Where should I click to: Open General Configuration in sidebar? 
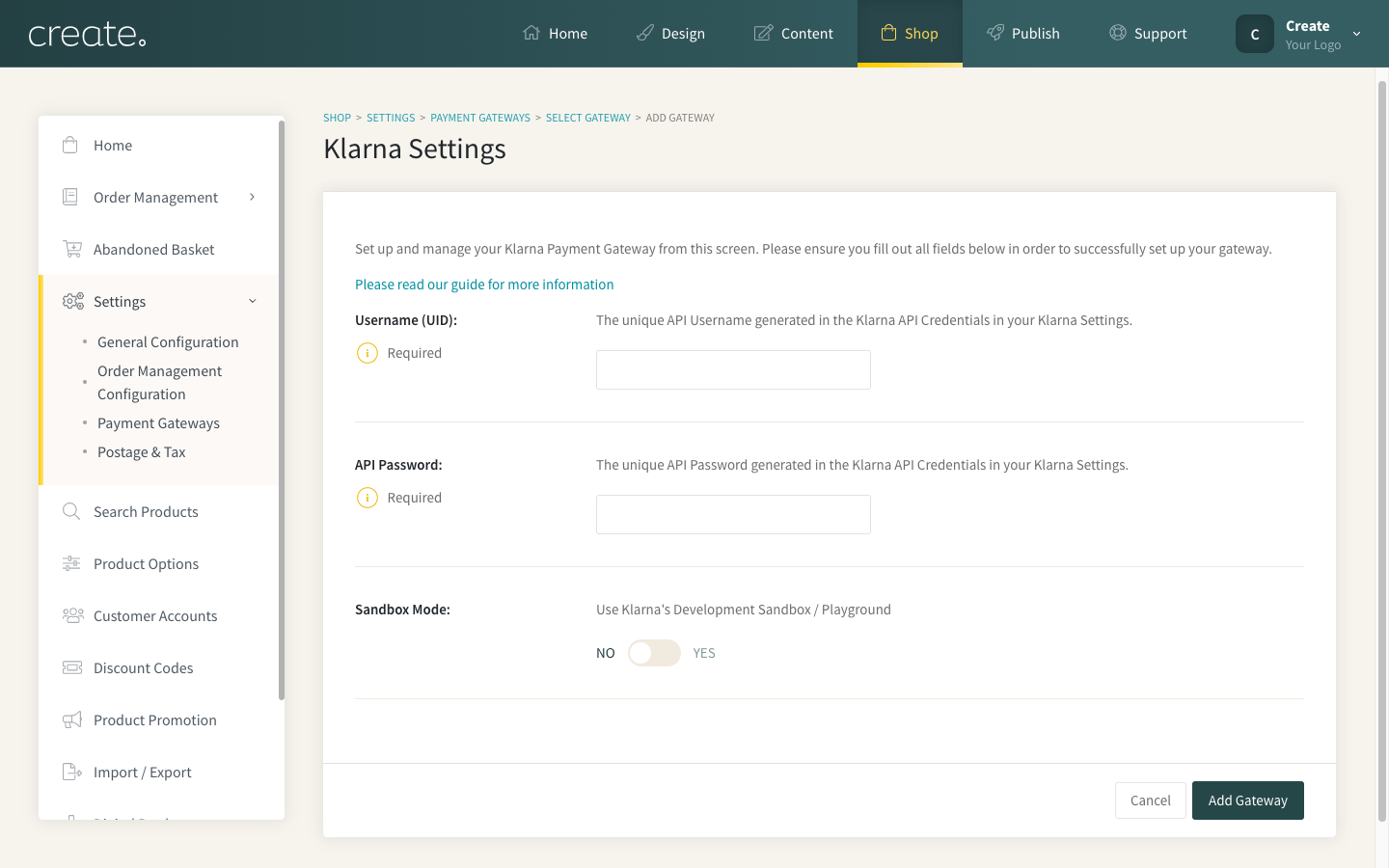[x=168, y=342]
